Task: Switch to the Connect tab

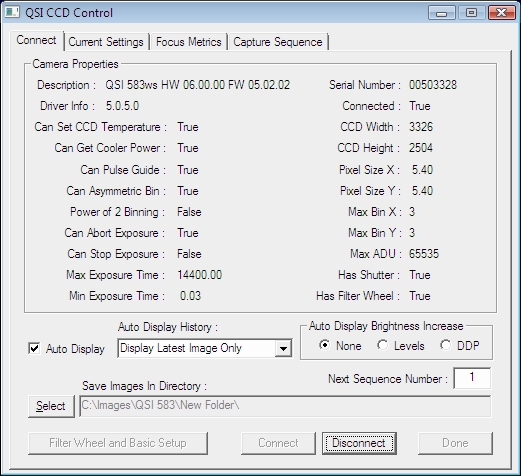Action: (36, 40)
